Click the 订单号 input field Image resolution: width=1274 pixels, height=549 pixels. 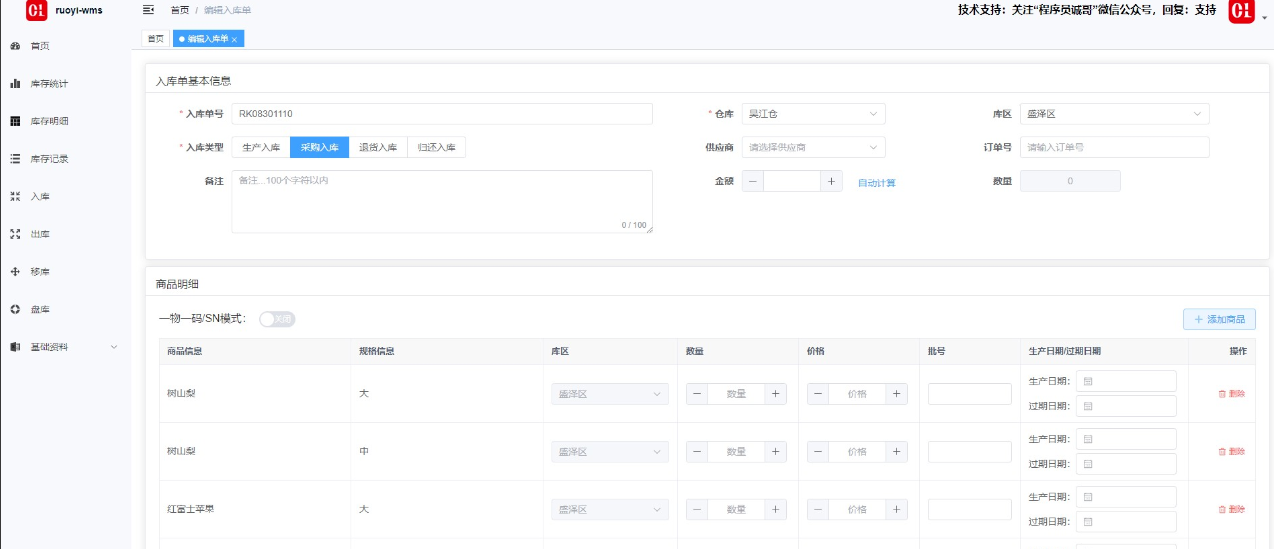click(x=1114, y=147)
